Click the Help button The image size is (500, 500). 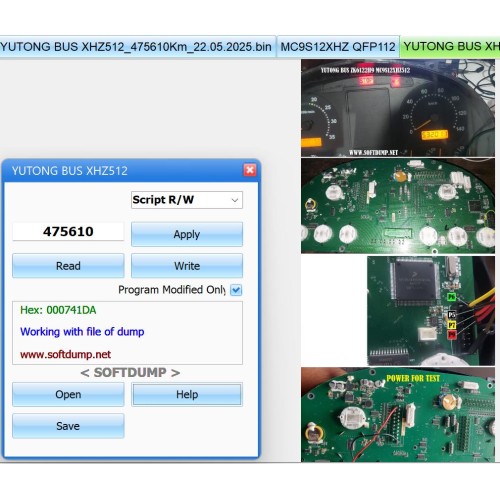pos(187,394)
